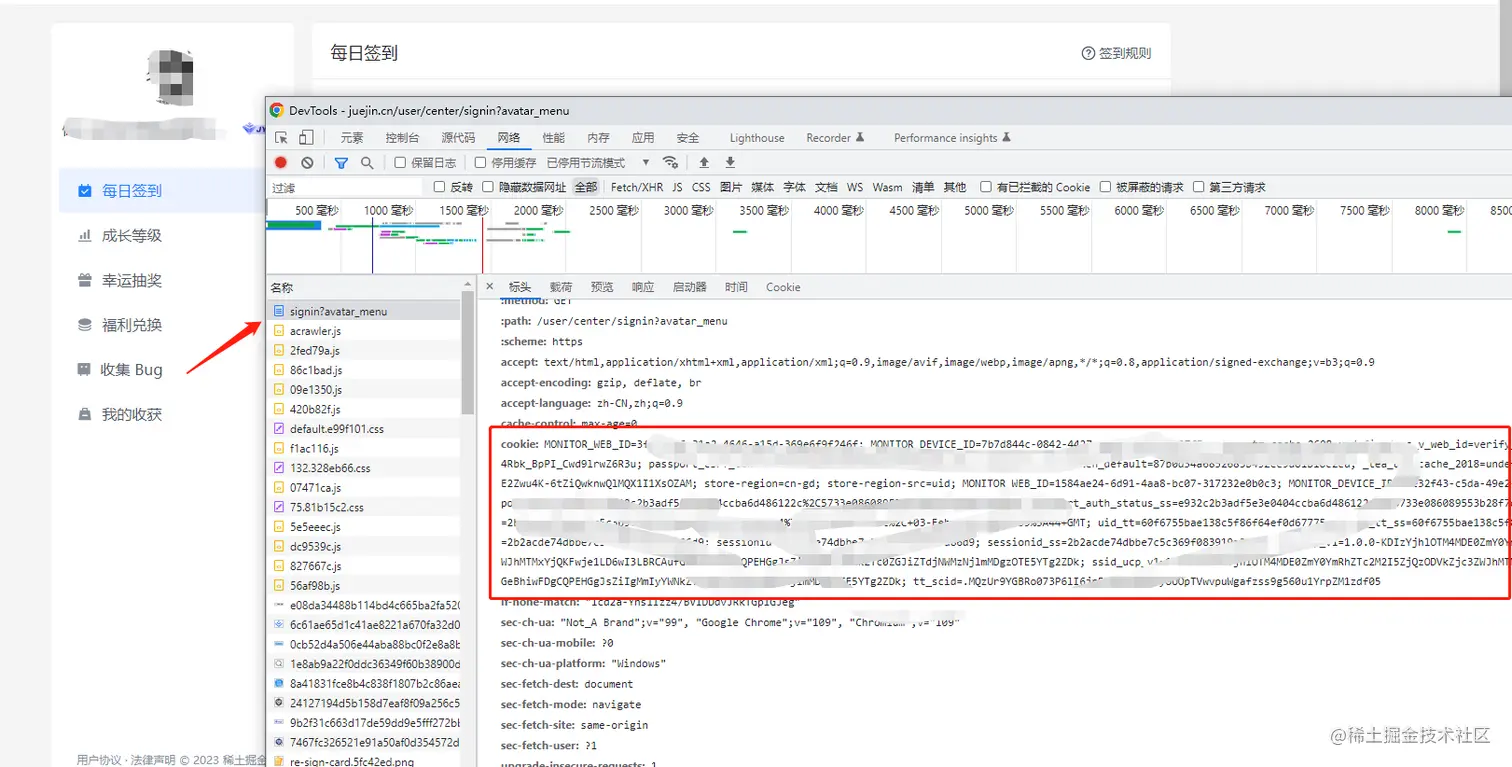Click the question icon beside 签到规则
1512x767 pixels.
(1088, 54)
